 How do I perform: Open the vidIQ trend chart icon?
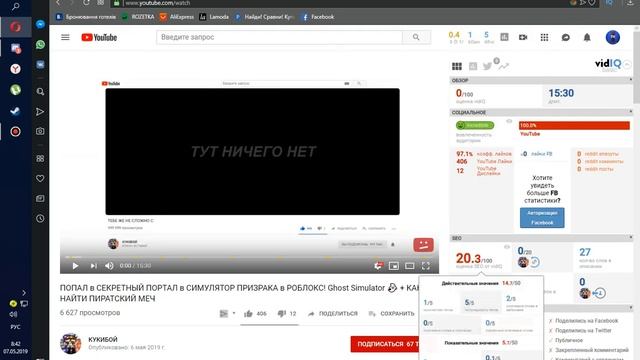(x=504, y=66)
